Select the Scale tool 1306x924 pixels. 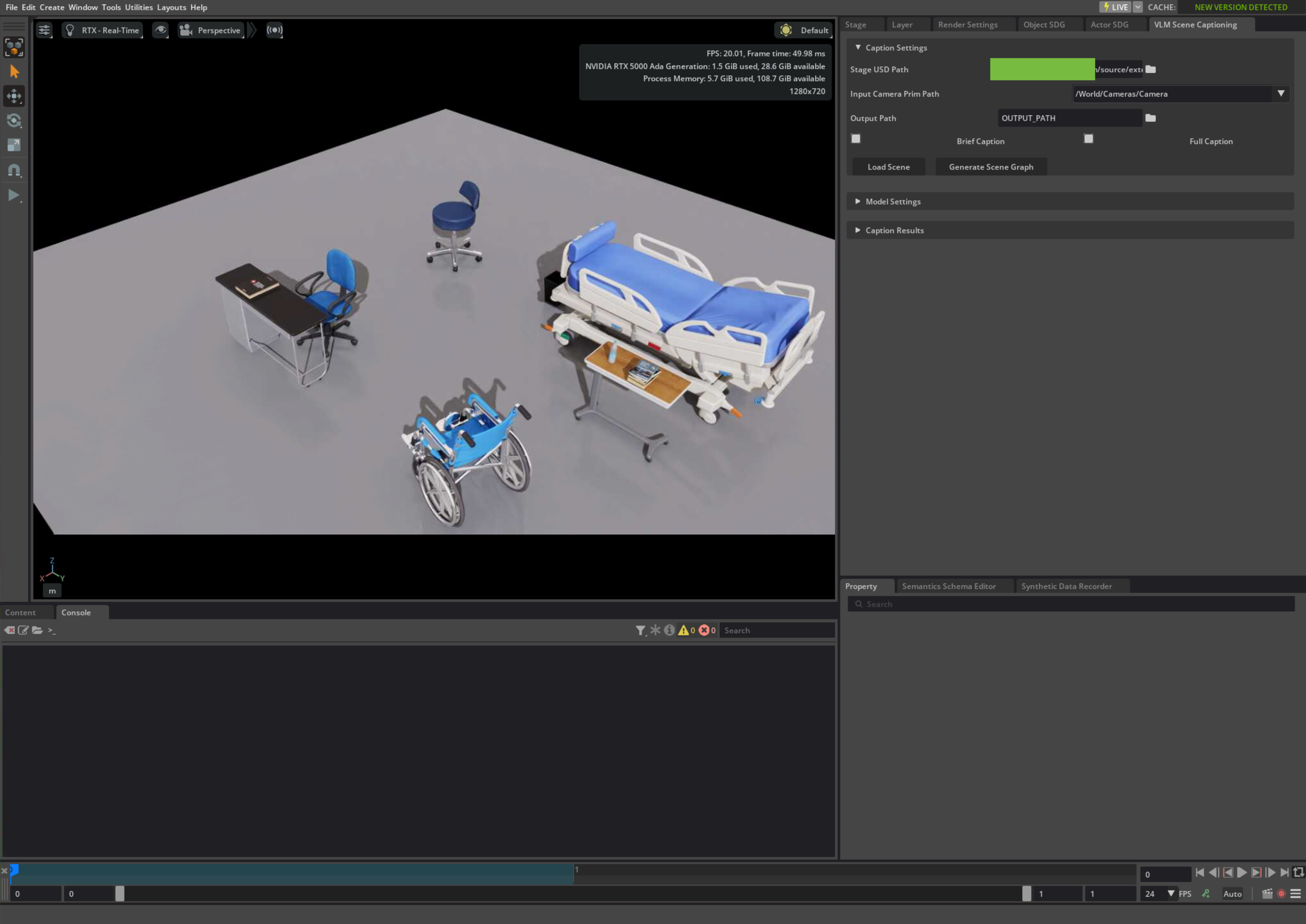click(x=13, y=145)
